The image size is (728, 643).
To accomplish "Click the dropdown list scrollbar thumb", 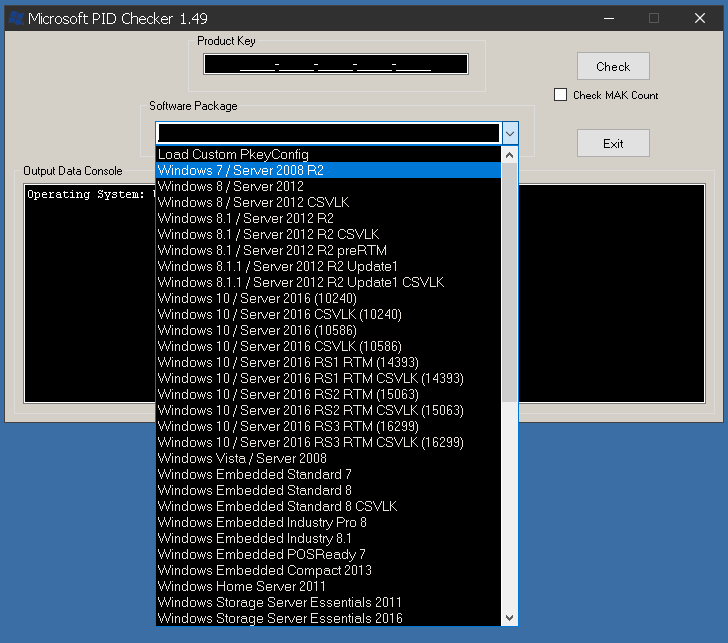I will [509, 282].
